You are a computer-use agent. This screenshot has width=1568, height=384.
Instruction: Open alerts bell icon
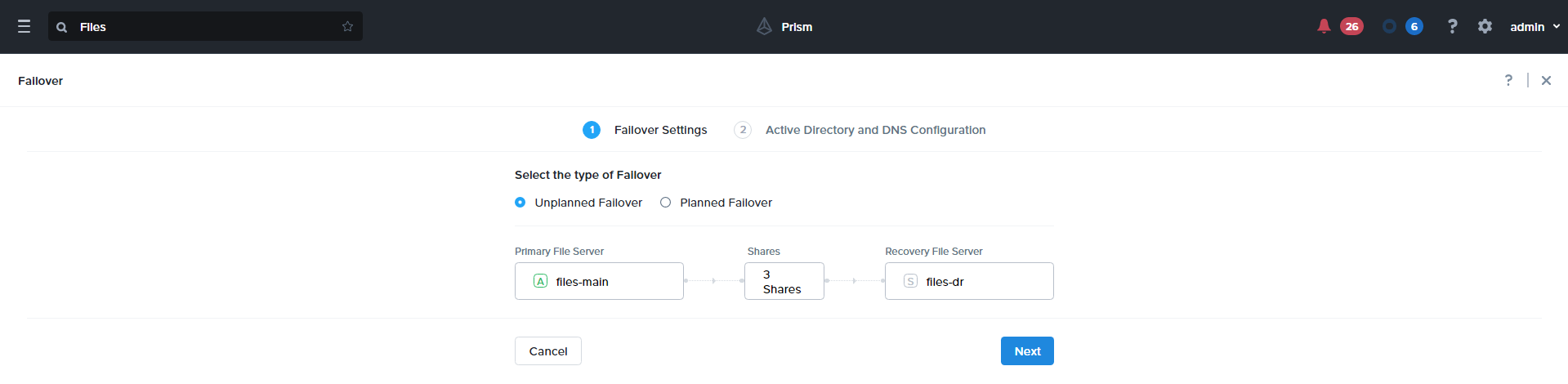point(1324,27)
